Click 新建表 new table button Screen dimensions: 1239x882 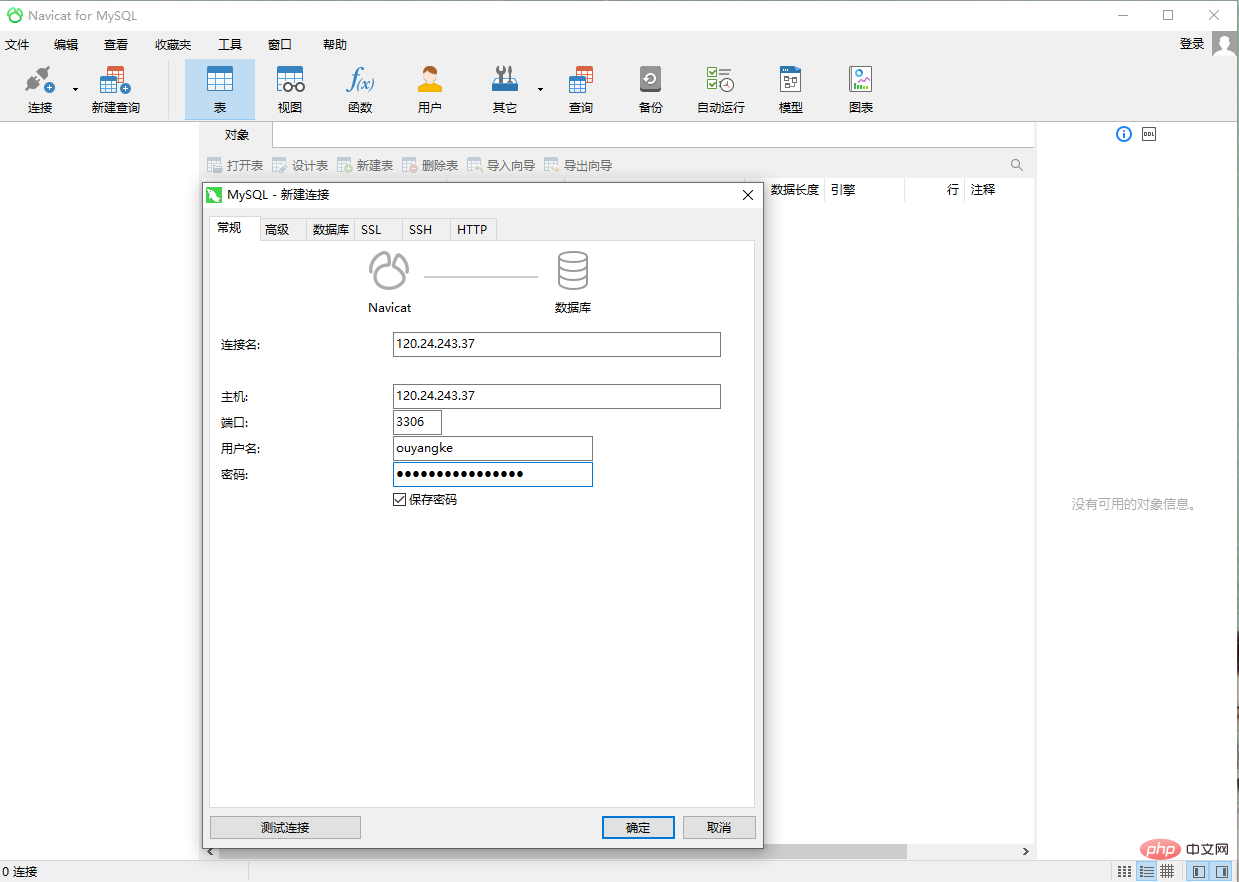coord(365,165)
